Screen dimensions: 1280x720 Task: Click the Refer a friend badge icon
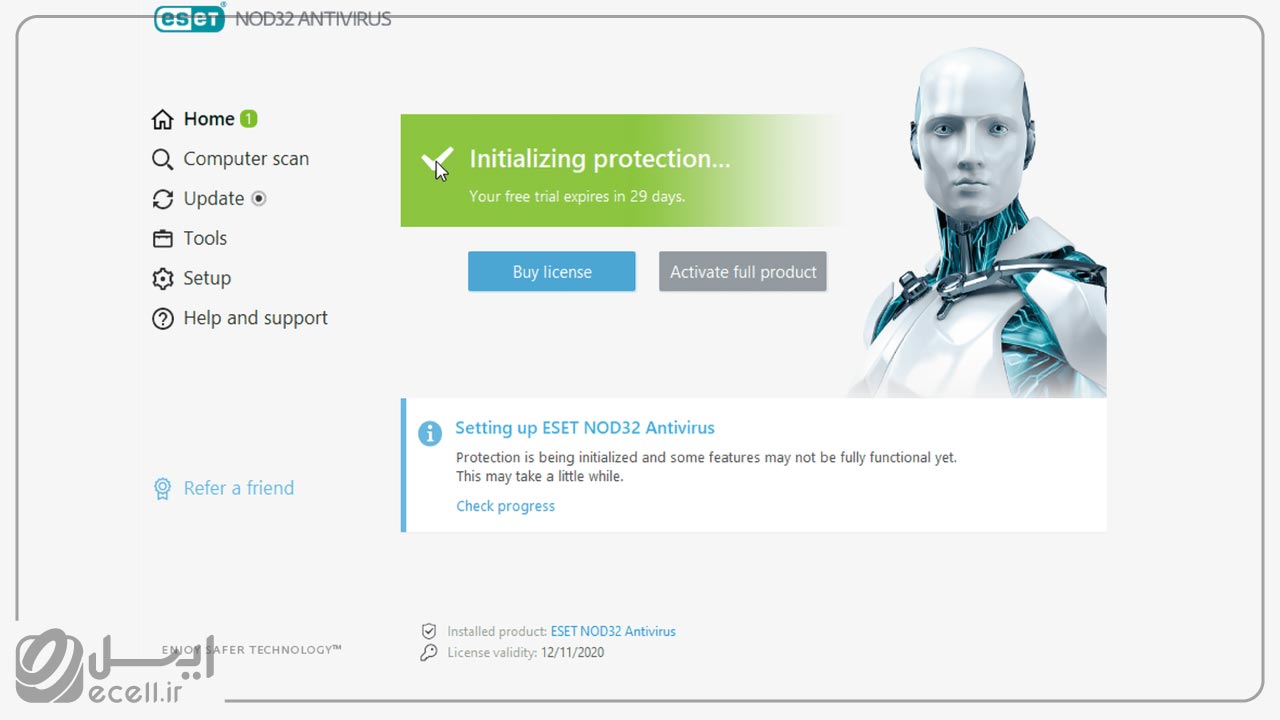[x=162, y=488]
